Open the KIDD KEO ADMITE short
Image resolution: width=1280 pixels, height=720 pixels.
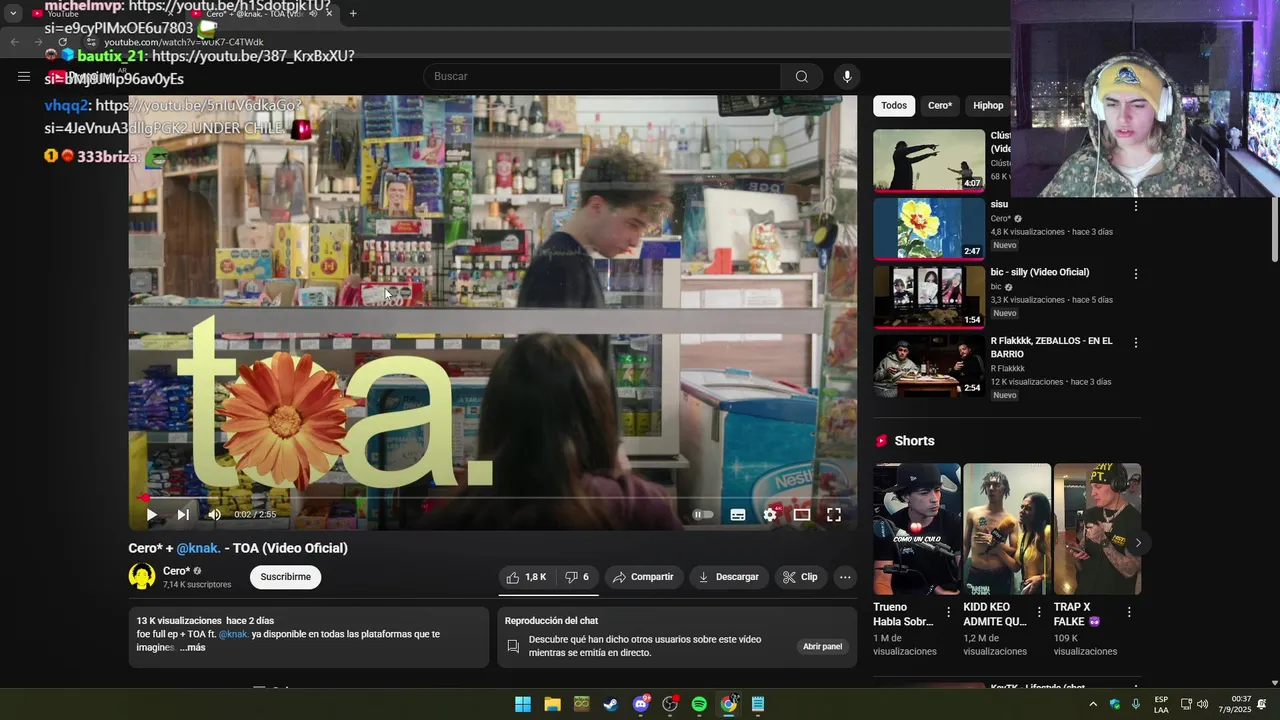pyautogui.click(x=1007, y=529)
